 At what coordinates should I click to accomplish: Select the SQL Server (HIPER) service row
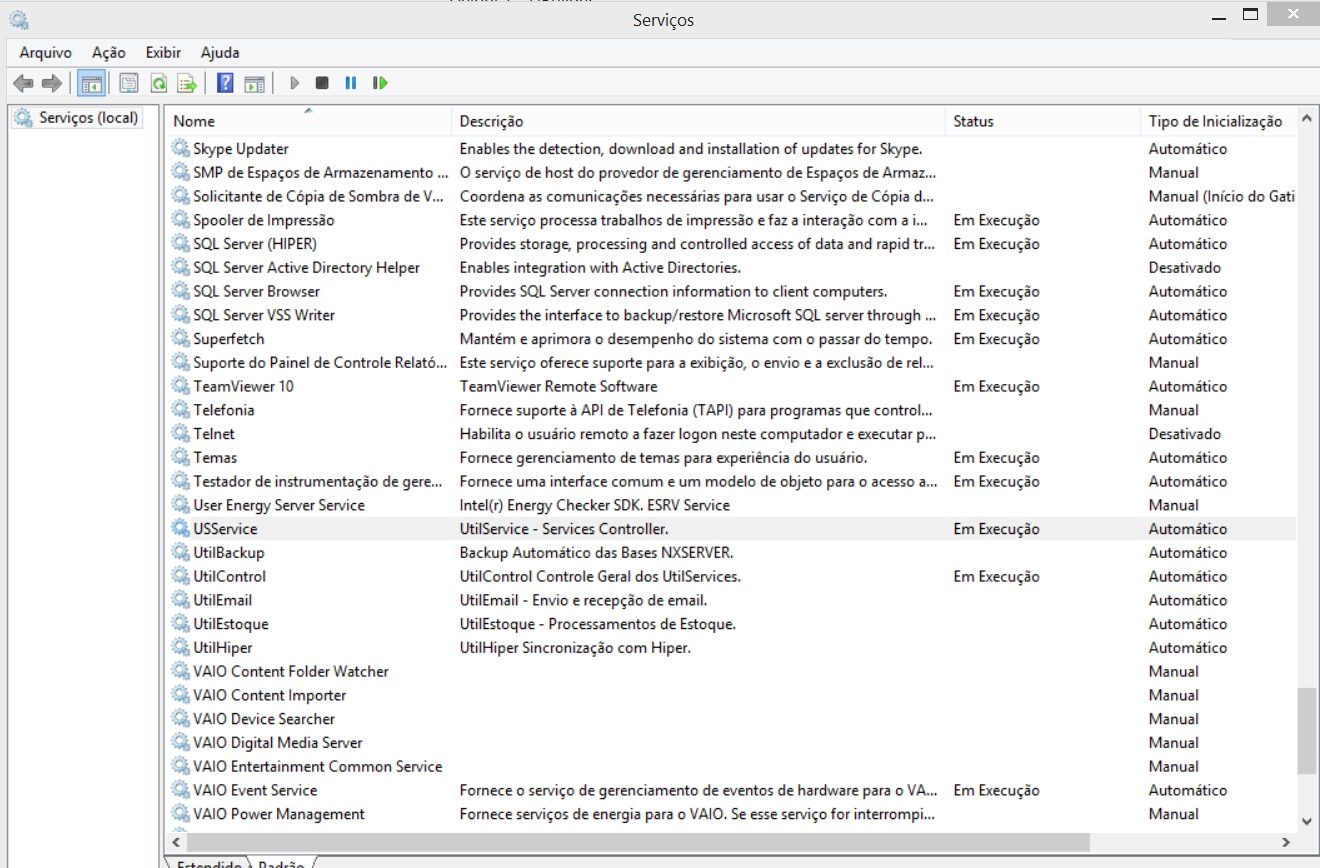tap(731, 244)
